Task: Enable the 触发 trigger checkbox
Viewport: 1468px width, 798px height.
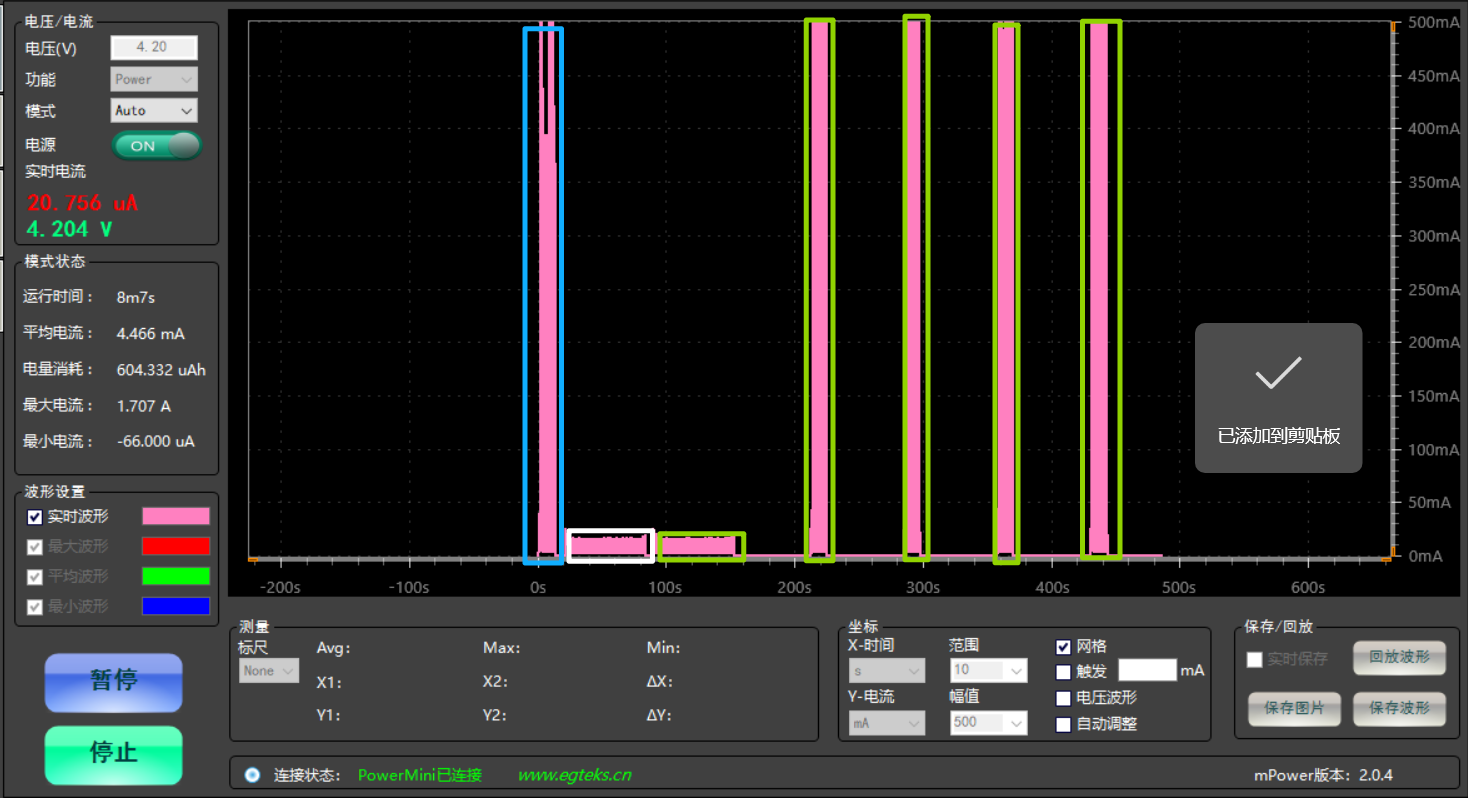Action: (1064, 672)
